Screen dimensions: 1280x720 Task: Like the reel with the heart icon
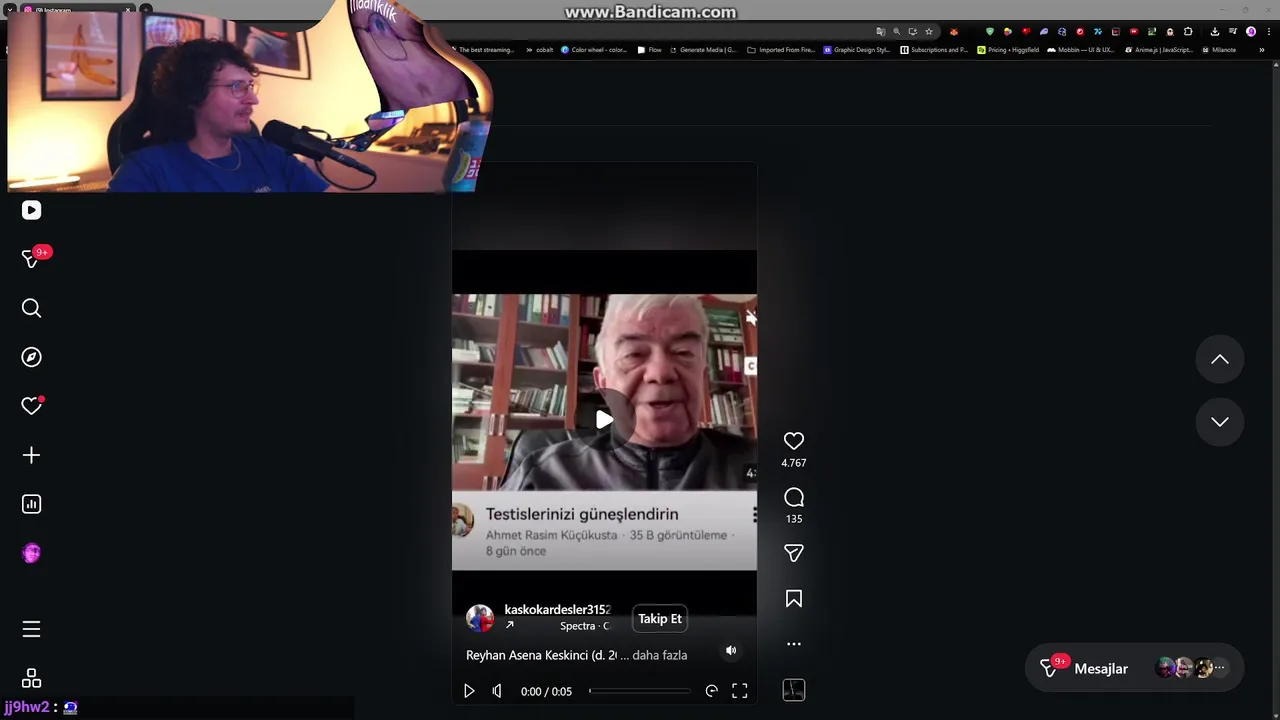[x=794, y=441]
